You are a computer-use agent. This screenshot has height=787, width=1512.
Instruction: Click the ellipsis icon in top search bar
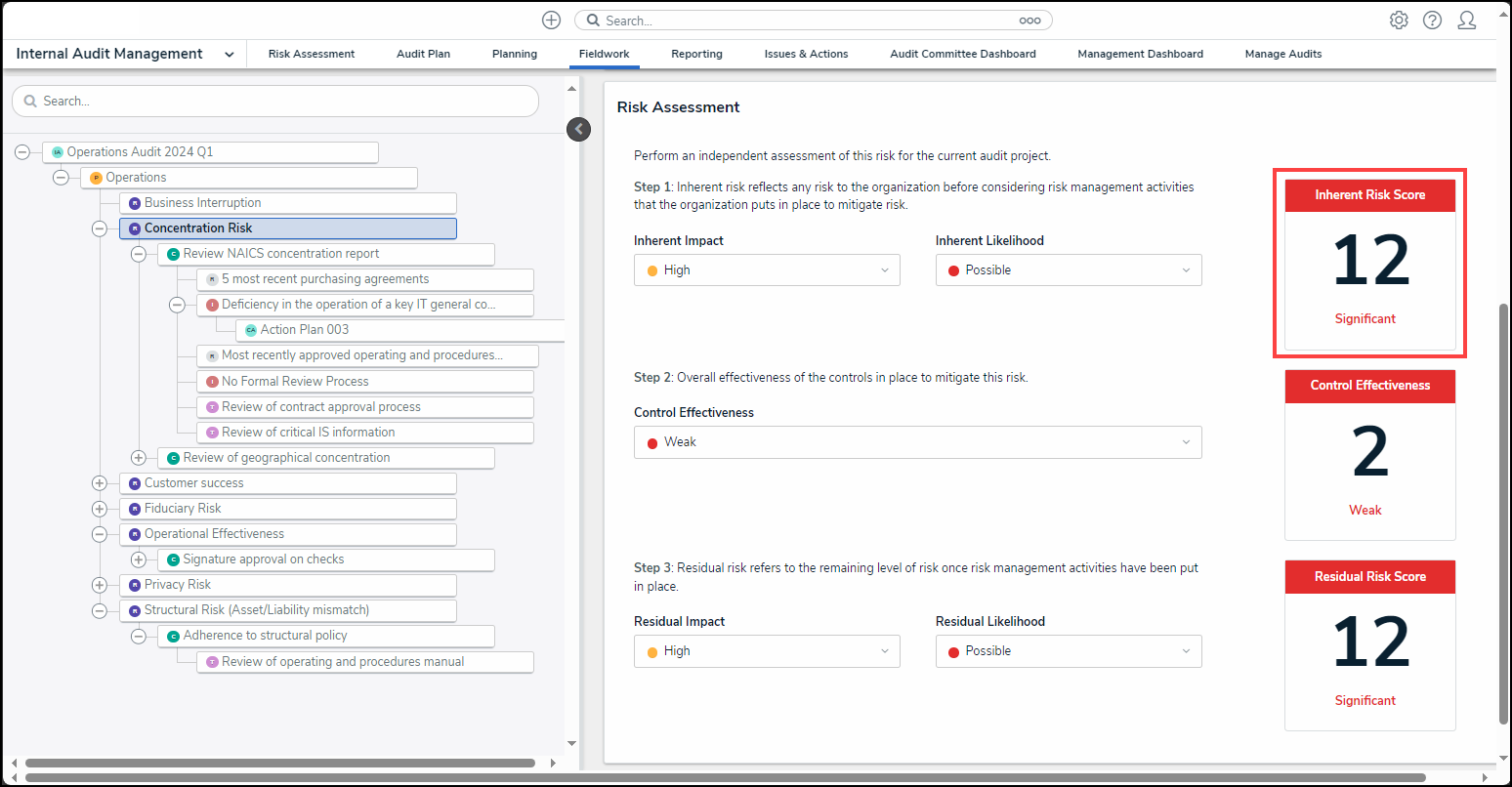(x=1029, y=21)
